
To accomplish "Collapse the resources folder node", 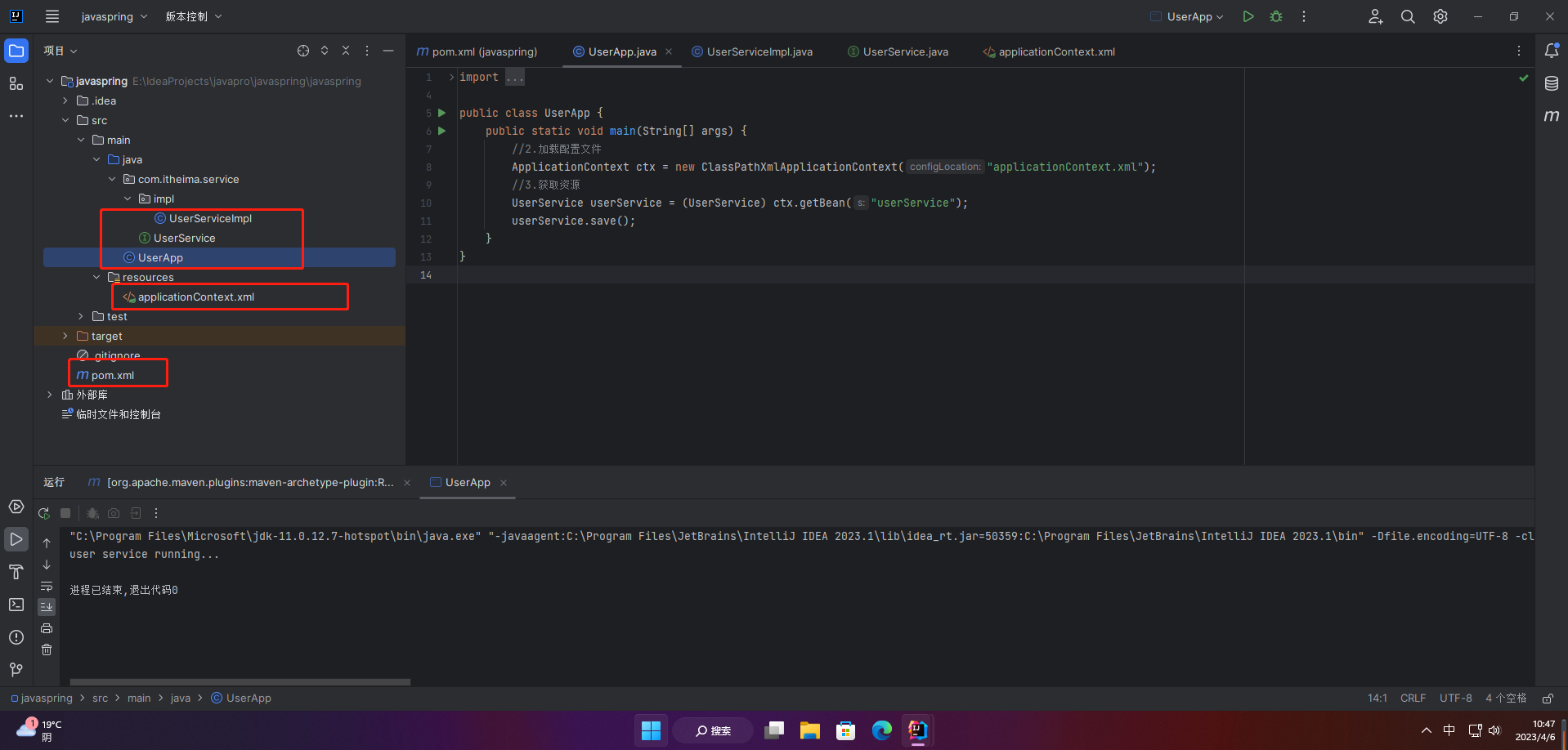I will pos(96,277).
